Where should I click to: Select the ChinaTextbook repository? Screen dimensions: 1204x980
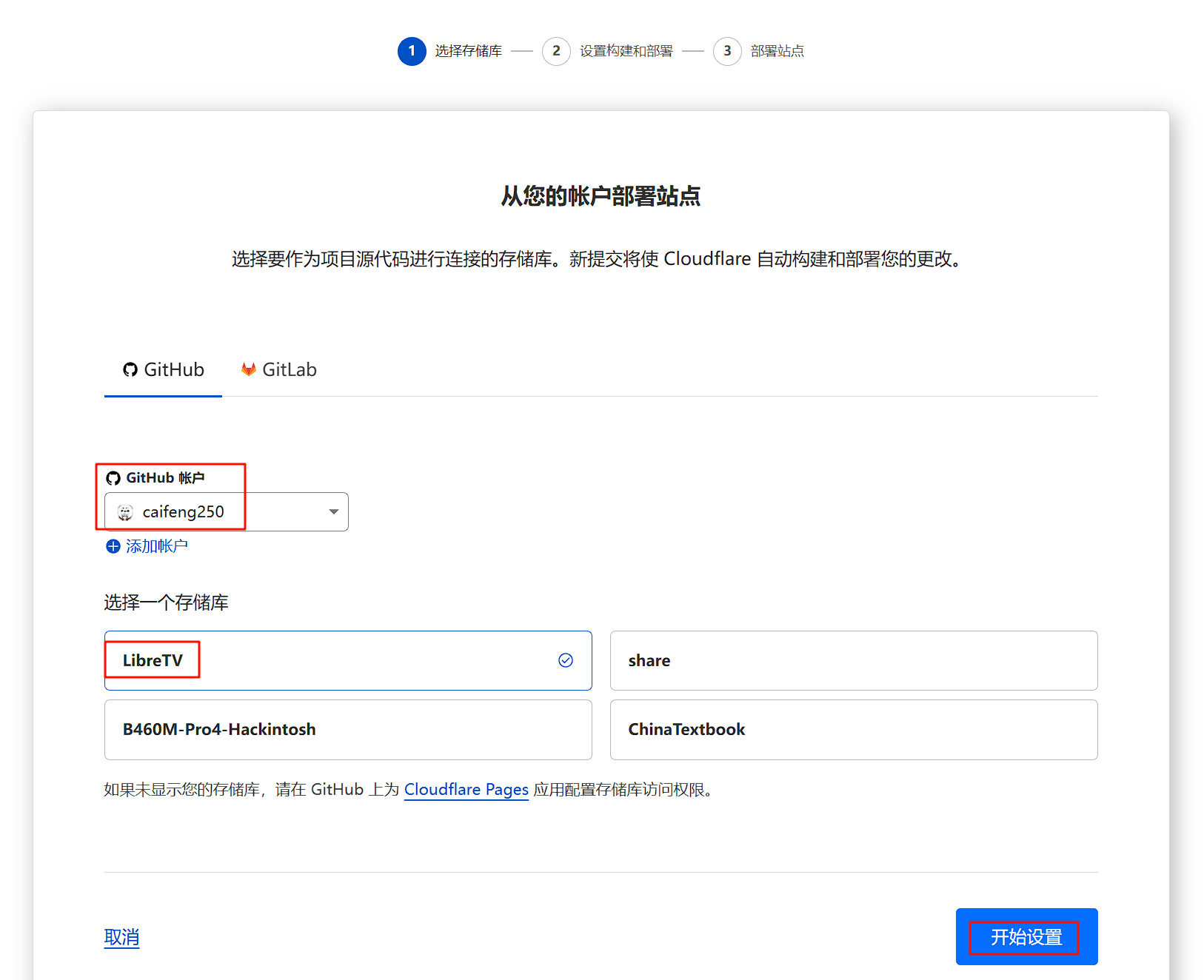coord(854,730)
